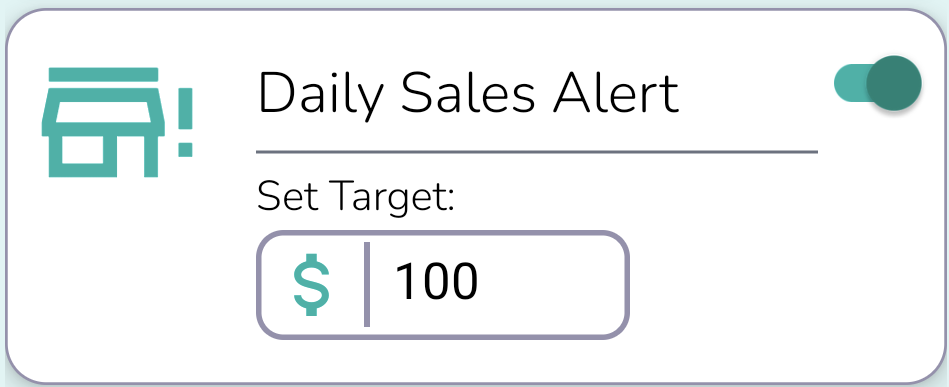Click the storefront alert icon
The width and height of the screenshot is (949, 387).
click(117, 122)
